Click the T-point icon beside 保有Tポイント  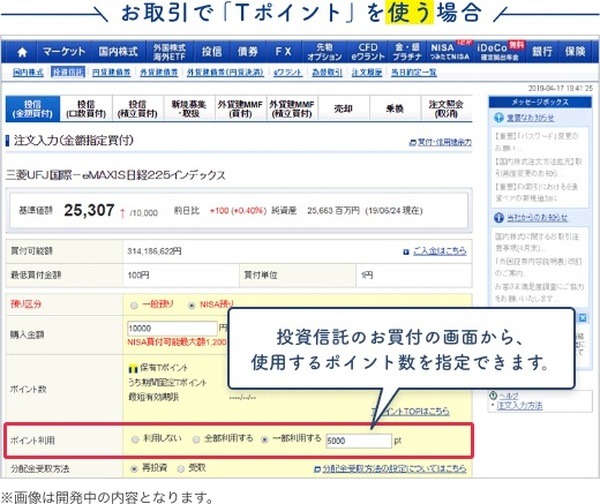click(x=133, y=369)
